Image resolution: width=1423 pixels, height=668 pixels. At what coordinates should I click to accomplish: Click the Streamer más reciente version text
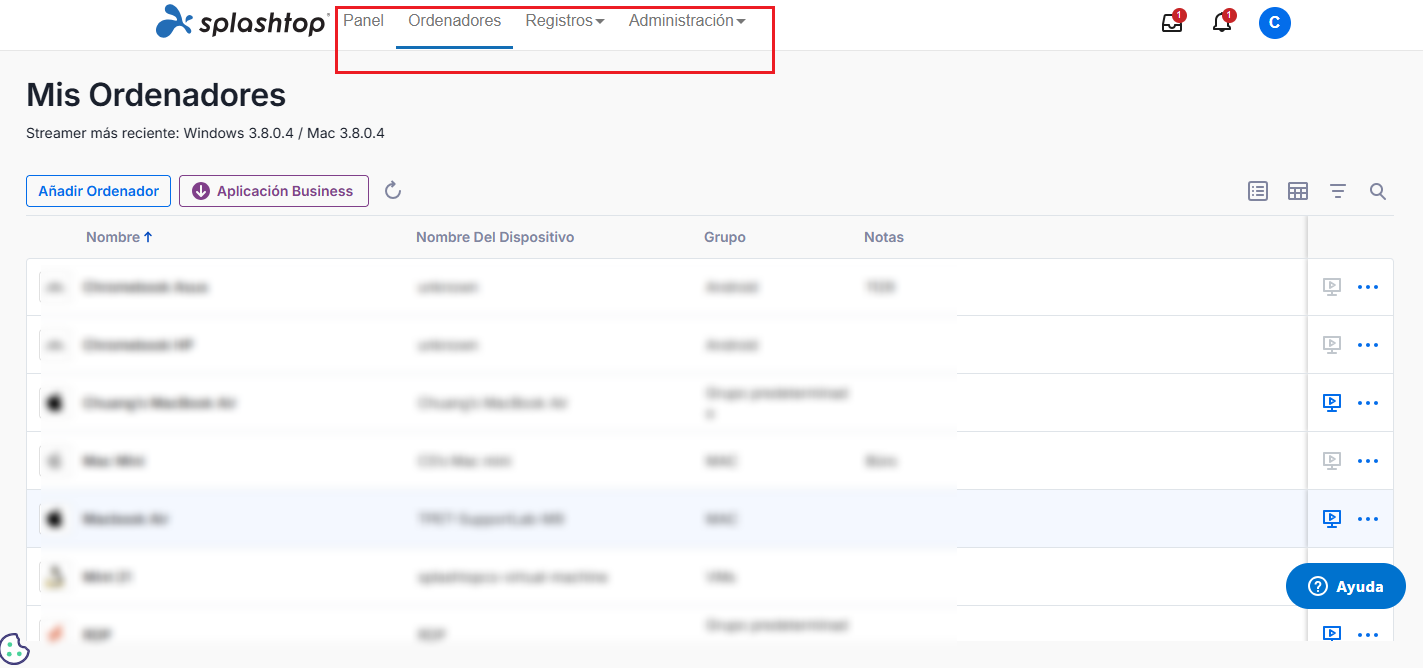pos(205,133)
